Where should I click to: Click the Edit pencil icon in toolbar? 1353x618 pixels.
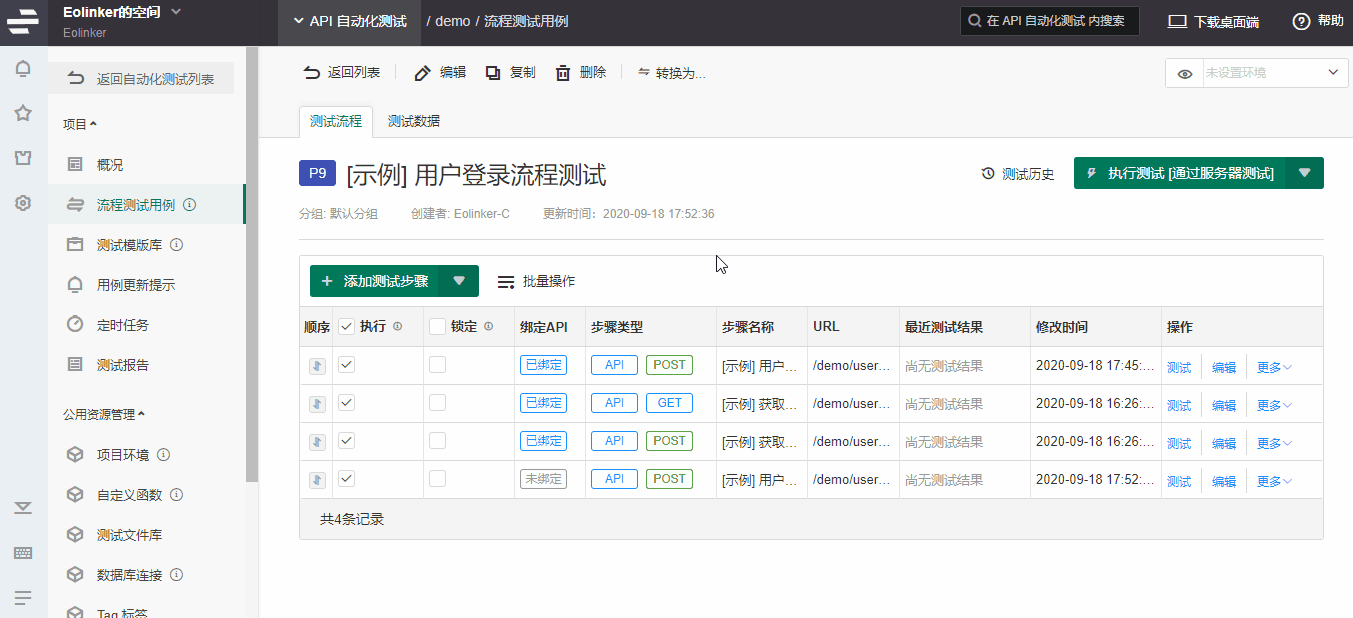click(x=423, y=73)
